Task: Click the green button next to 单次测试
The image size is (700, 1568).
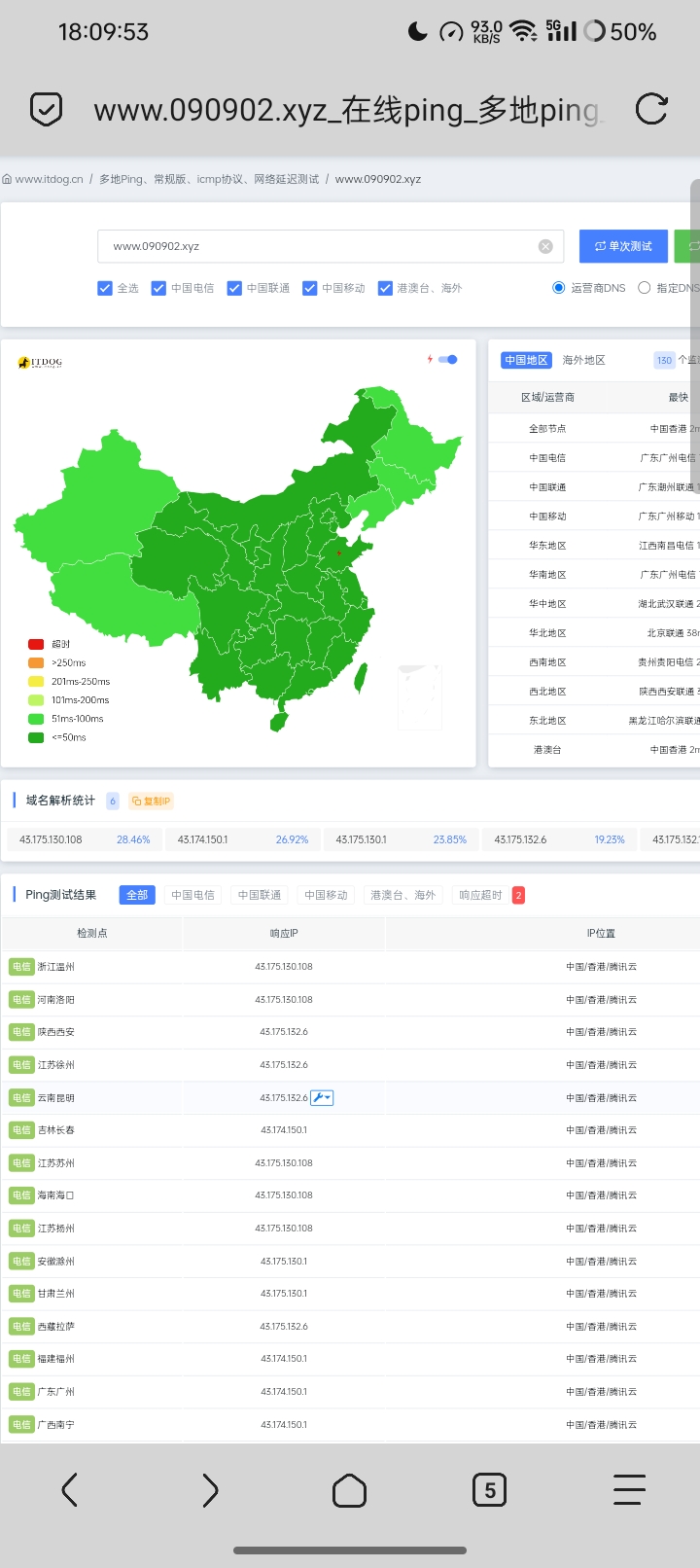Action: 687,246
